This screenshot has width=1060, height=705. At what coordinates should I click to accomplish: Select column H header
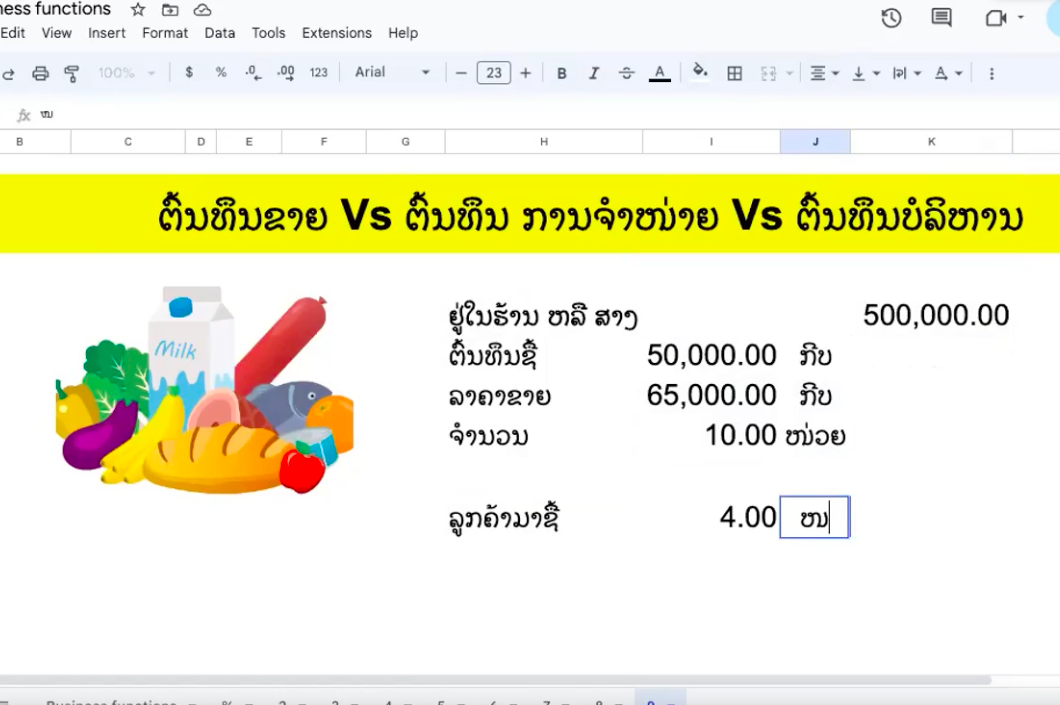tap(544, 141)
